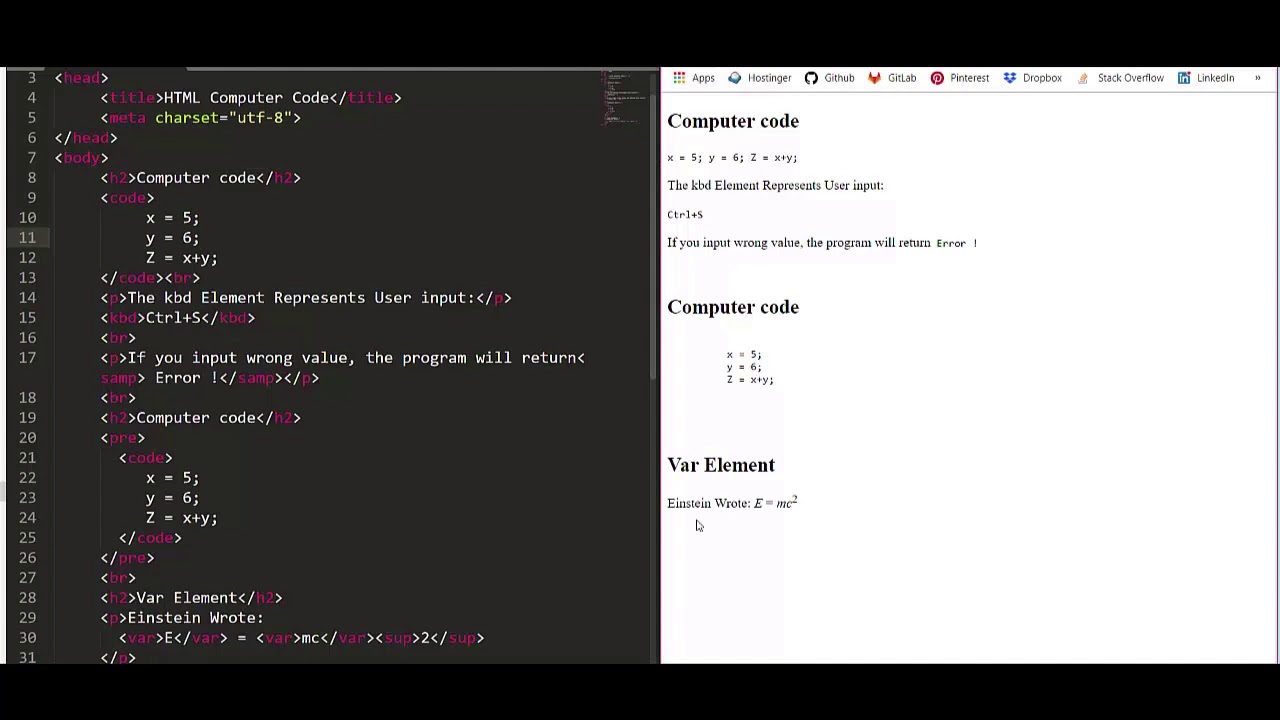Click the 'The kbd Element Represents User input' code line
Image resolution: width=1280 pixels, height=720 pixels.
click(305, 298)
